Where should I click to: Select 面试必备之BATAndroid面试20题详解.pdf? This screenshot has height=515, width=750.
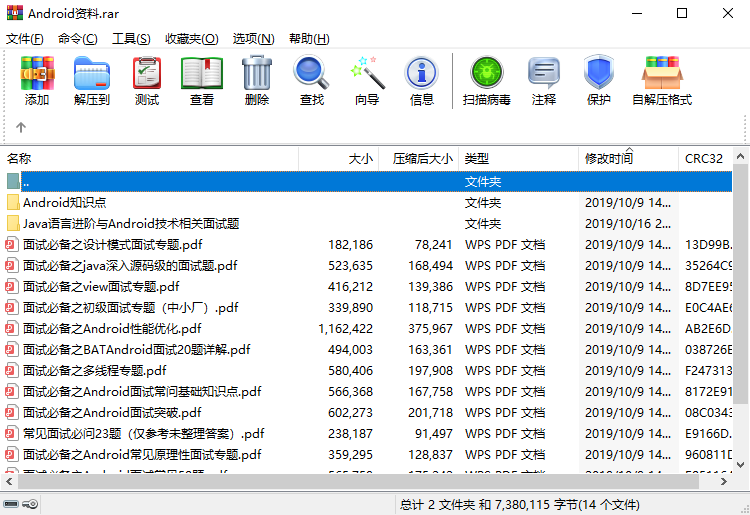[x=136, y=350]
